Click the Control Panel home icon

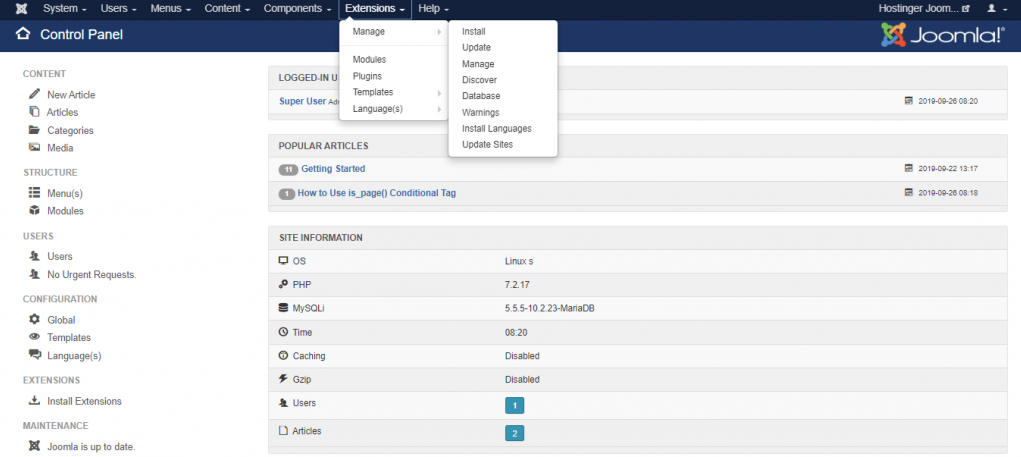pyautogui.click(x=23, y=34)
